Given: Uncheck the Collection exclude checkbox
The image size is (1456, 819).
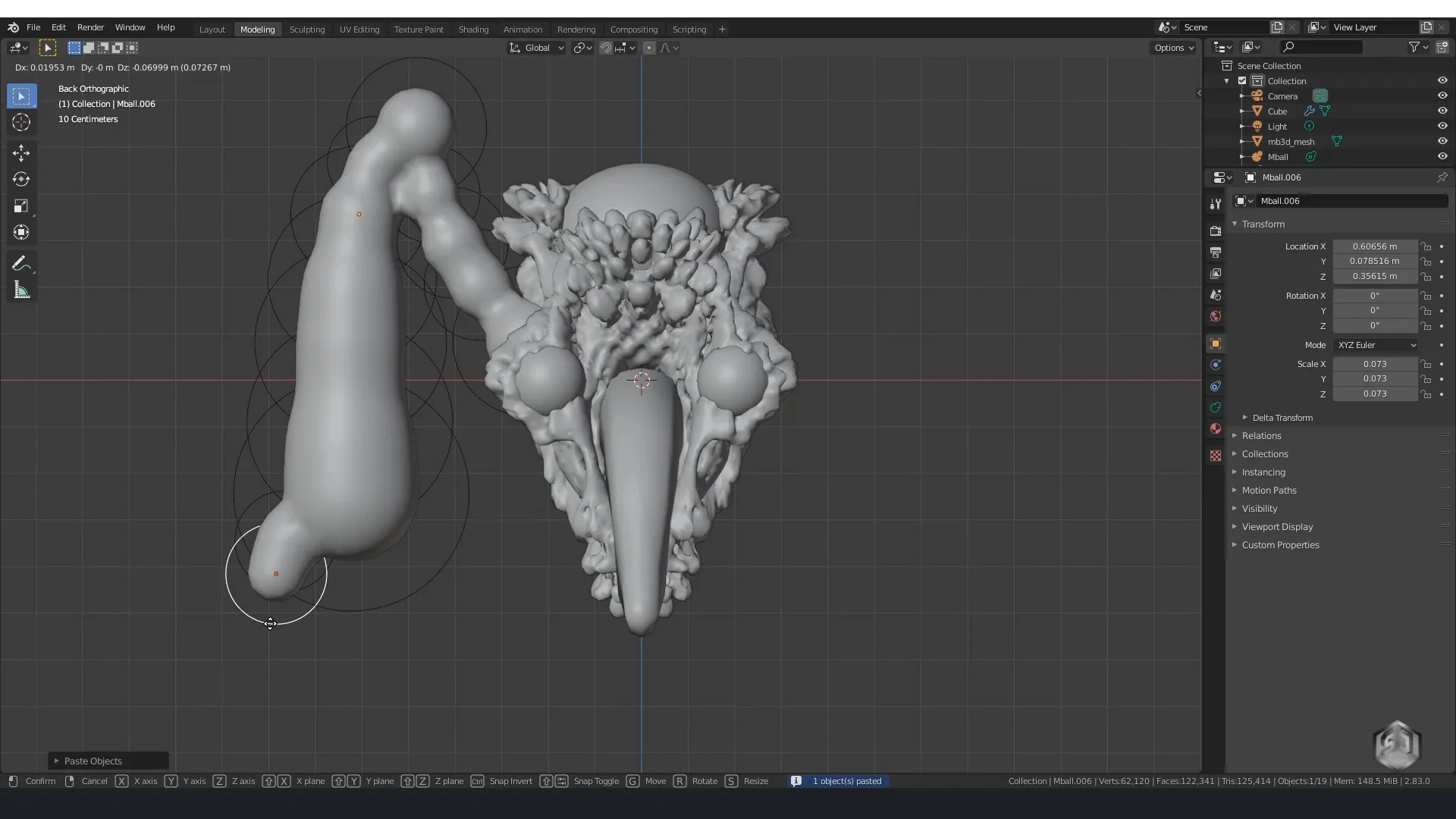Looking at the screenshot, I should pos(1242,80).
